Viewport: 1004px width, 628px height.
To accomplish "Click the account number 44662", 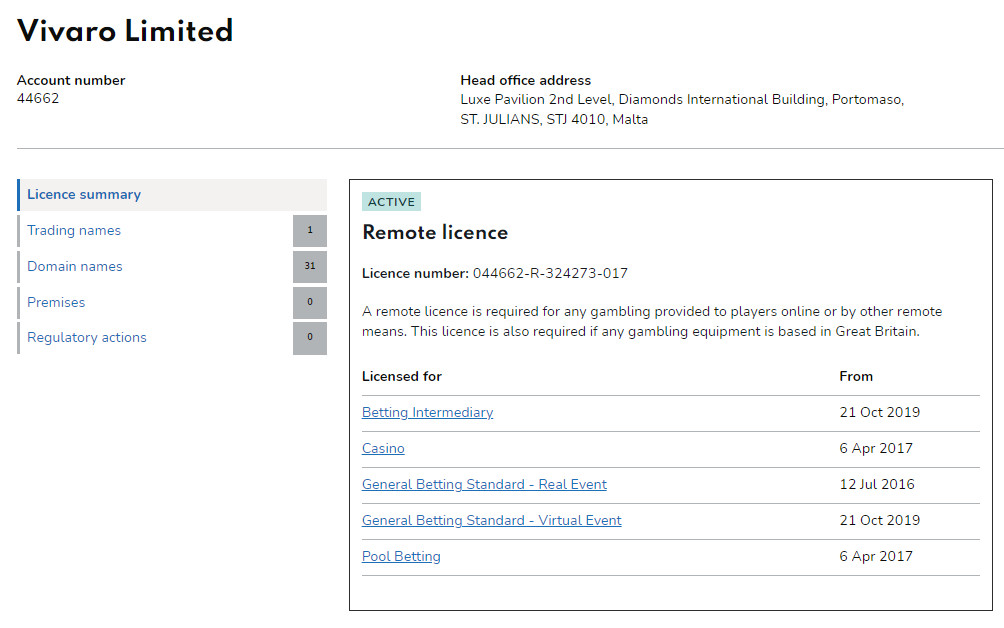I will click(x=38, y=99).
